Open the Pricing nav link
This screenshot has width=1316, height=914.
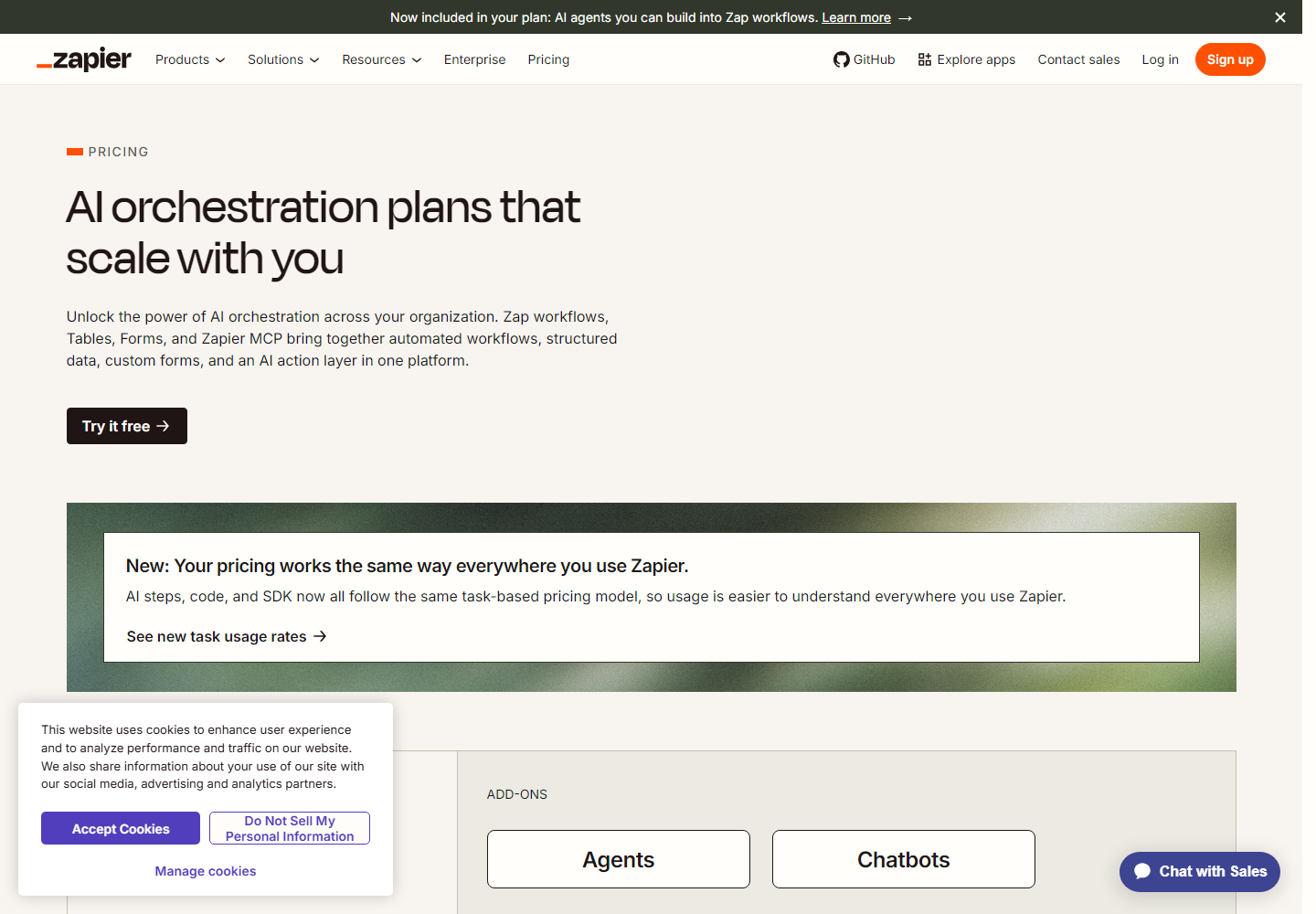[548, 59]
